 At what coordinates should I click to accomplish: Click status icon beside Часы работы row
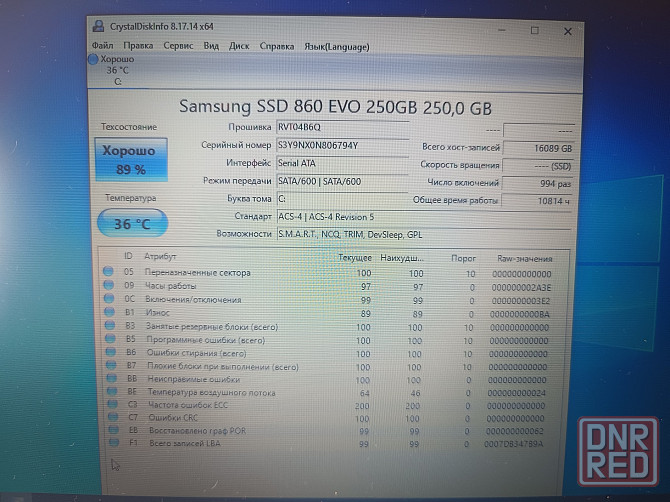(x=108, y=286)
